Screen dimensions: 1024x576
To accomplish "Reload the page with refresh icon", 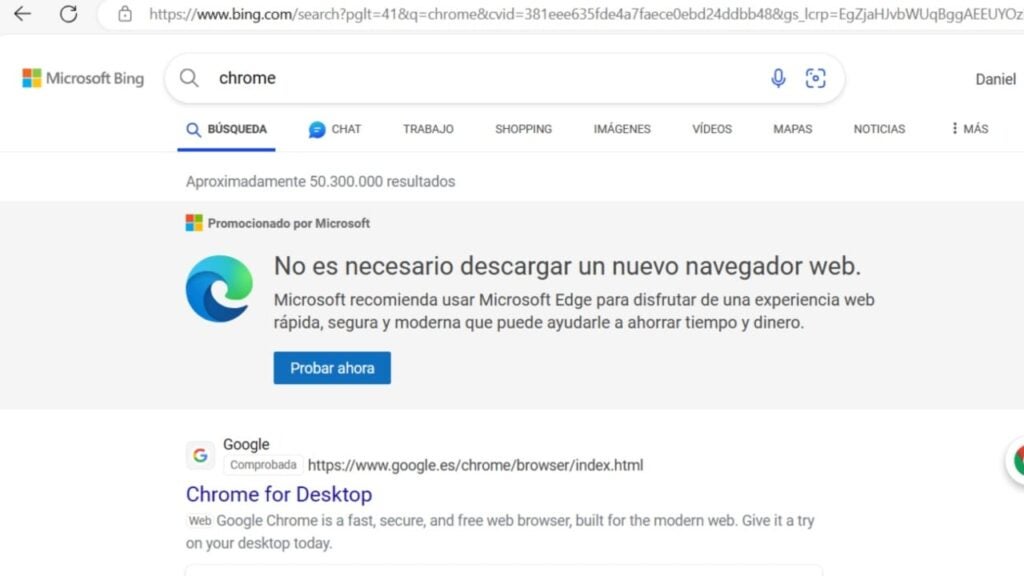I will pos(68,14).
